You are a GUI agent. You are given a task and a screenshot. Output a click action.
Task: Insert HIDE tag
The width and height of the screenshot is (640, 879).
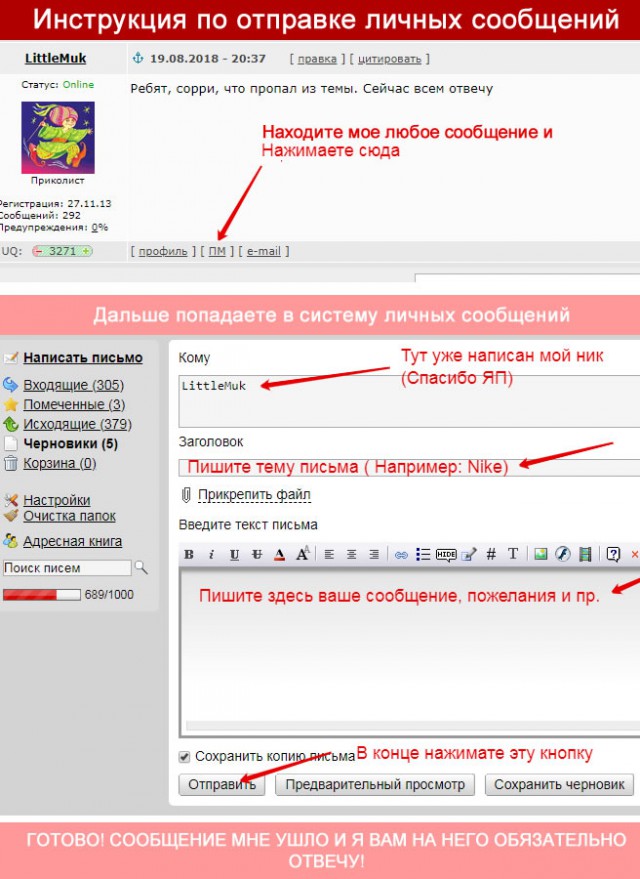(x=446, y=554)
